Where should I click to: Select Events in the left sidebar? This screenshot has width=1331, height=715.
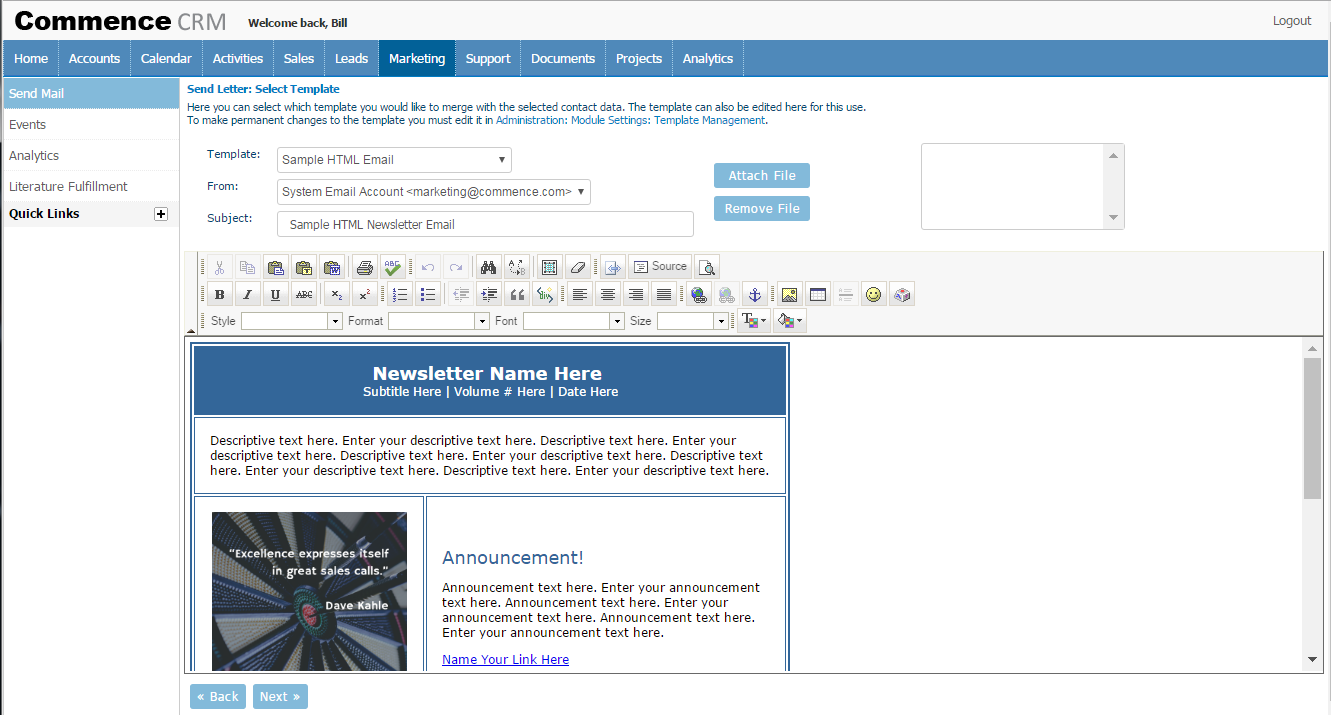90,125
